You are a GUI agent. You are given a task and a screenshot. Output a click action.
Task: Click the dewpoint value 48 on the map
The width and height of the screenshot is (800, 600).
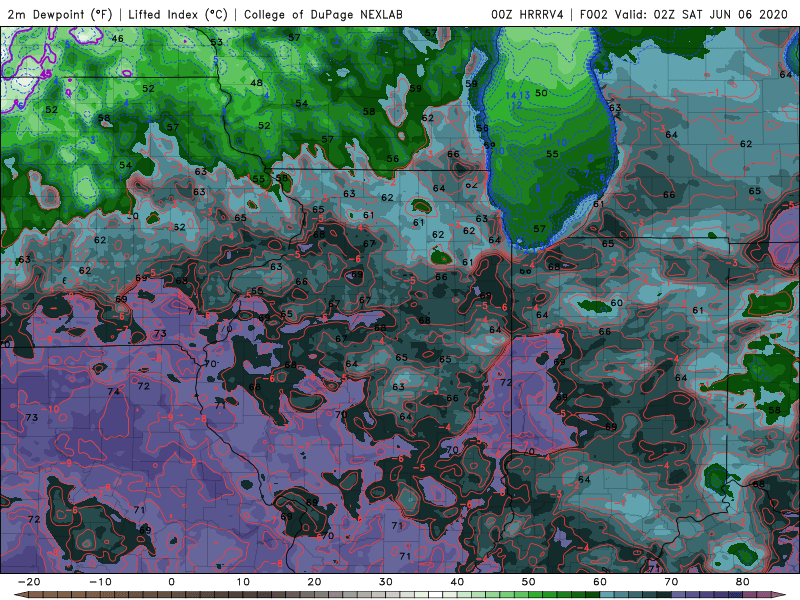(257, 83)
